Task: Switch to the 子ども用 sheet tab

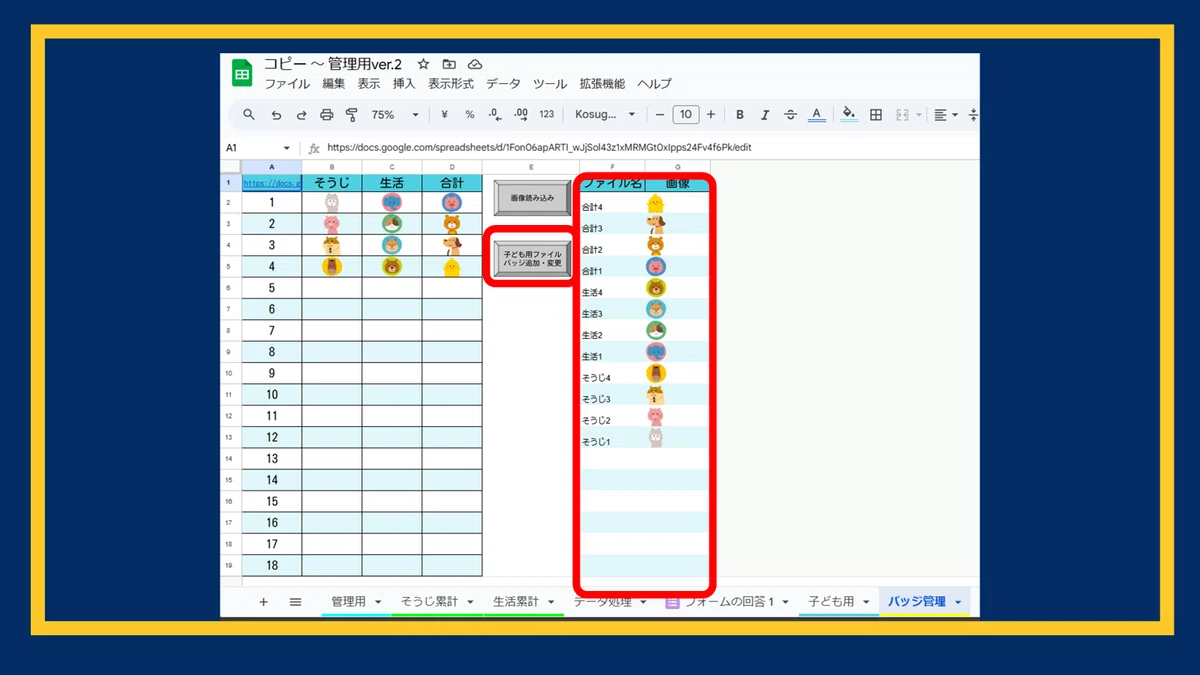Action: click(x=831, y=602)
